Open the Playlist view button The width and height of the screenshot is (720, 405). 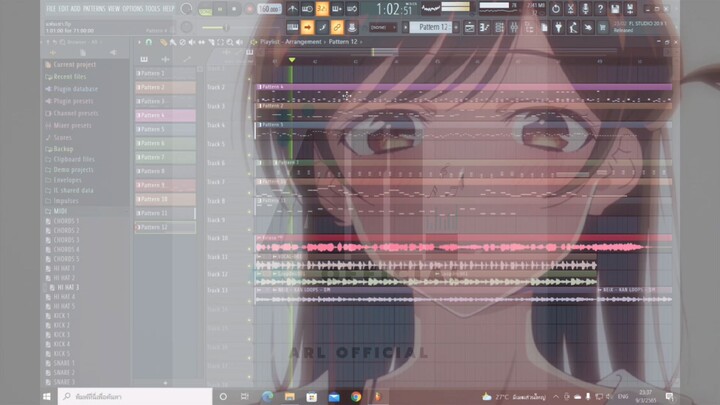pos(469,28)
